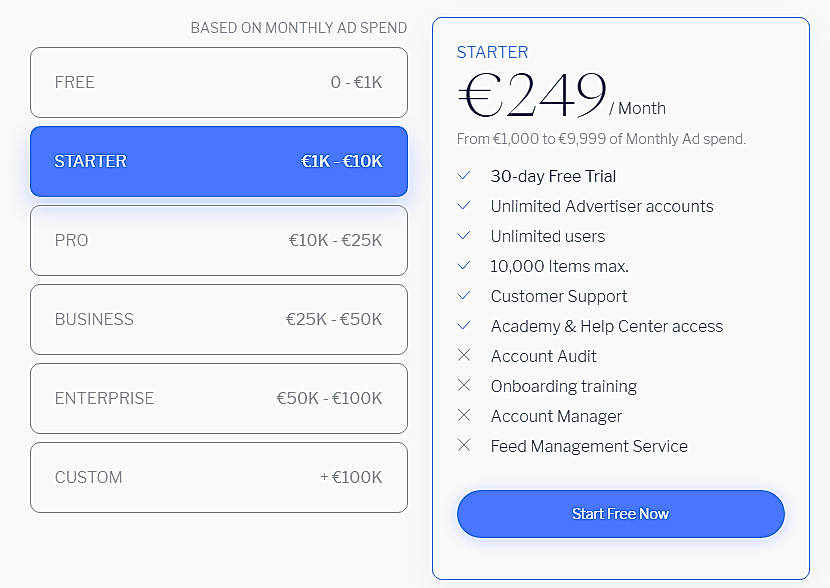The image size is (830, 588).
Task: Click the checkmark beside 10,000 Items max
Action: tap(464, 265)
